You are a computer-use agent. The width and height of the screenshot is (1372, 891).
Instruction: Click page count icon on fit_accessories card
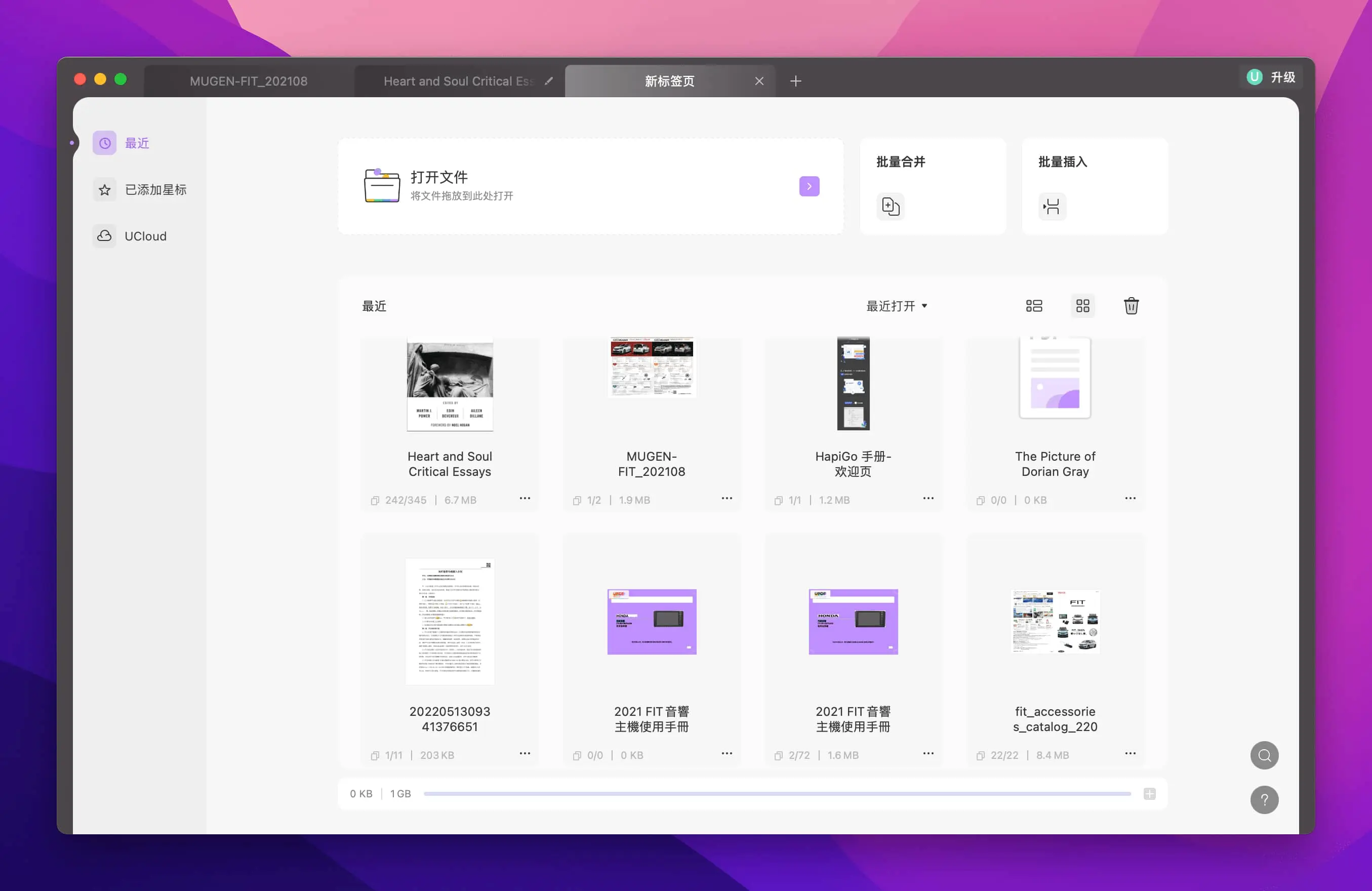(x=980, y=755)
